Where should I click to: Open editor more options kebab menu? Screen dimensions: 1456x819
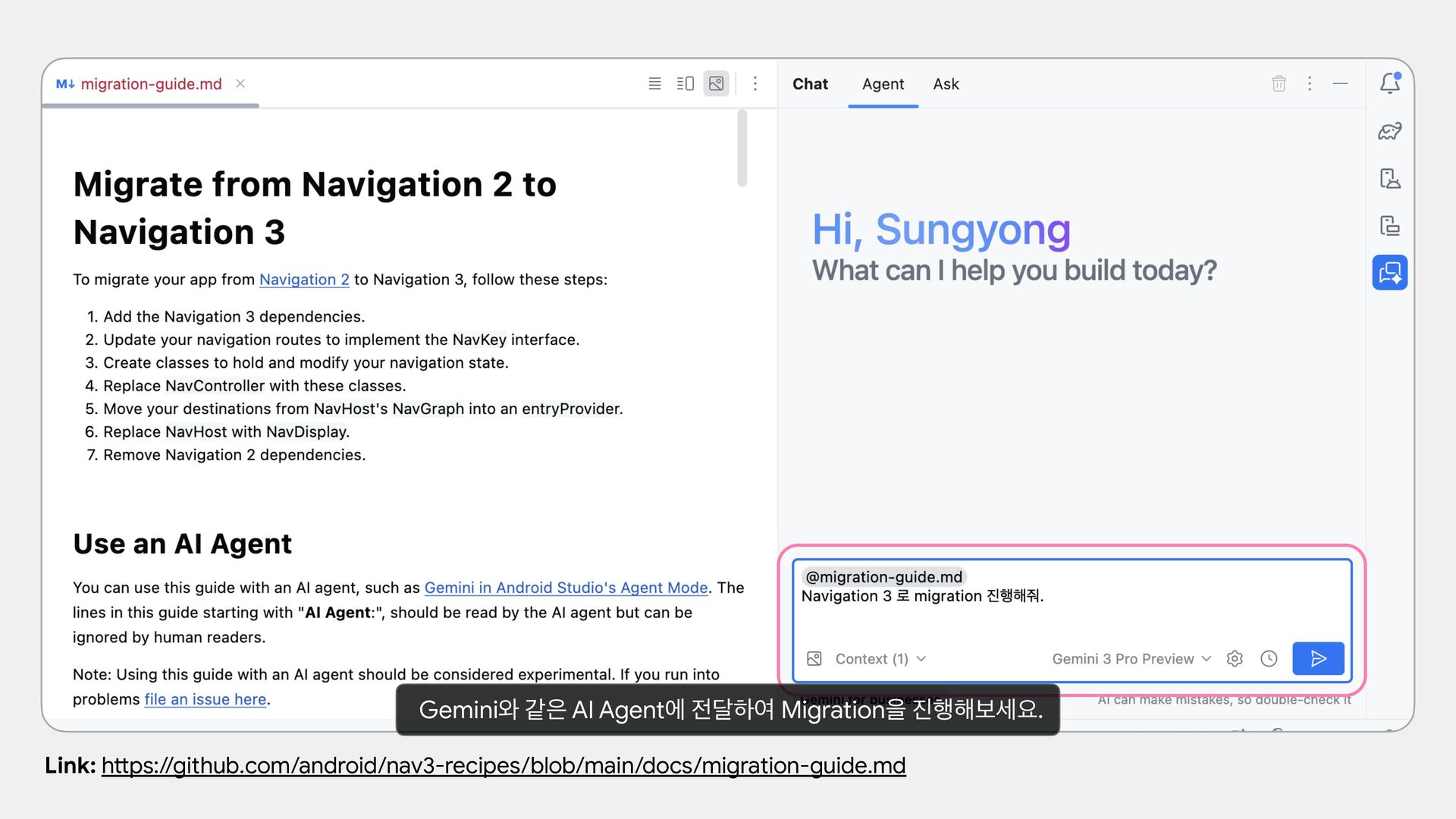[x=755, y=83]
